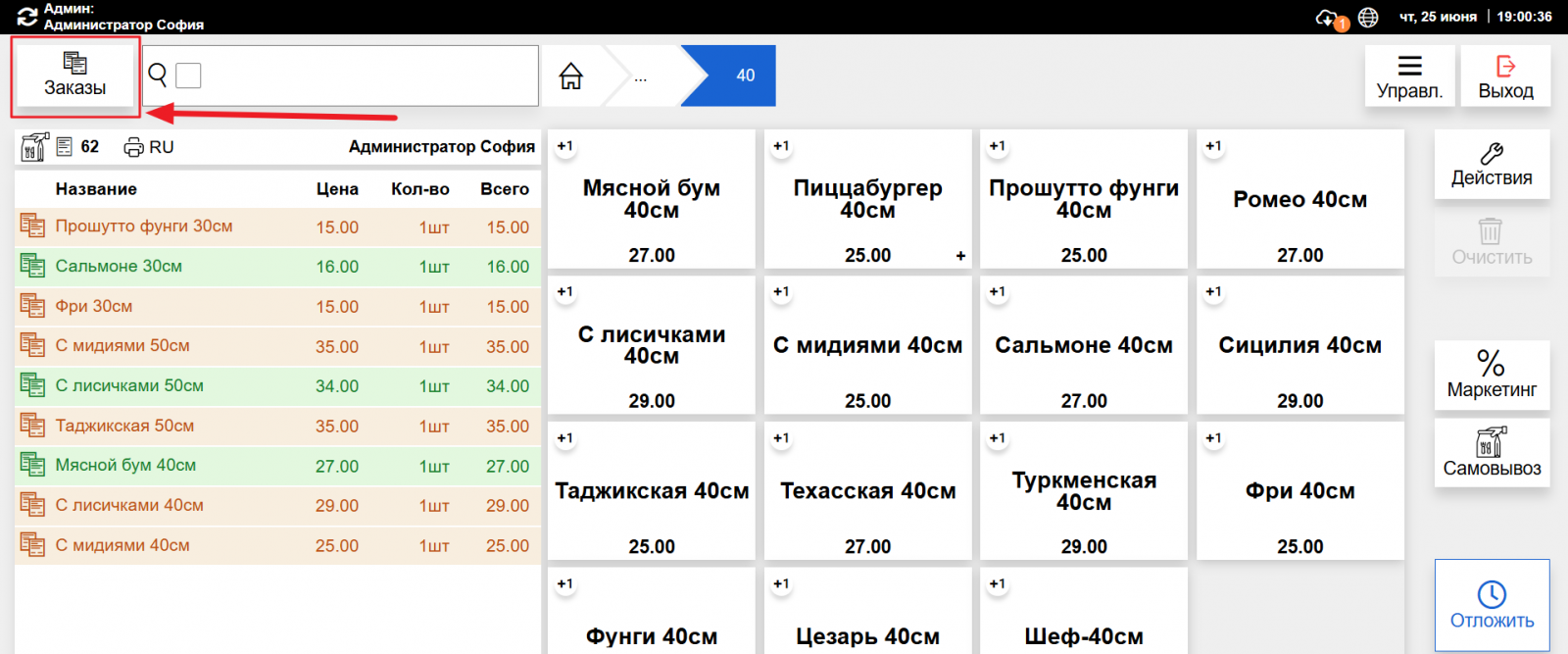This screenshot has width=1568, height=654.
Task: Click quantity 1шт of Фри 30см row
Action: coord(434,307)
